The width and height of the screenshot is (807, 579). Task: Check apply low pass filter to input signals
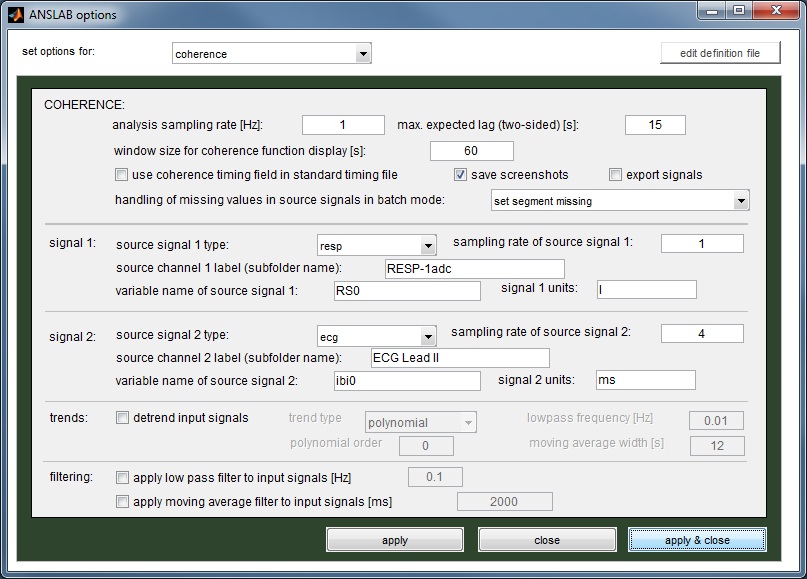(122, 478)
